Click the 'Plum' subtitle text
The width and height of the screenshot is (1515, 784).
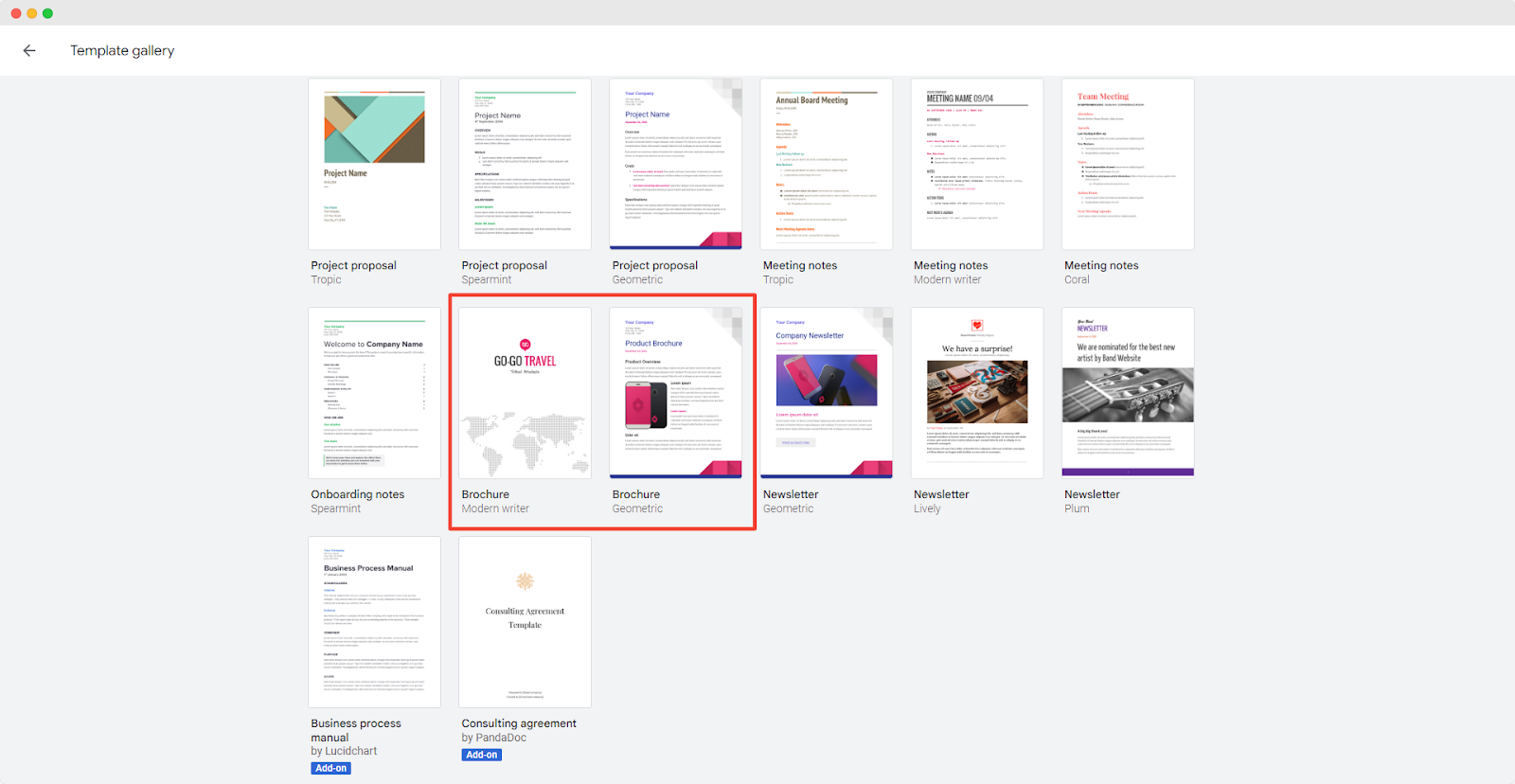(x=1077, y=508)
